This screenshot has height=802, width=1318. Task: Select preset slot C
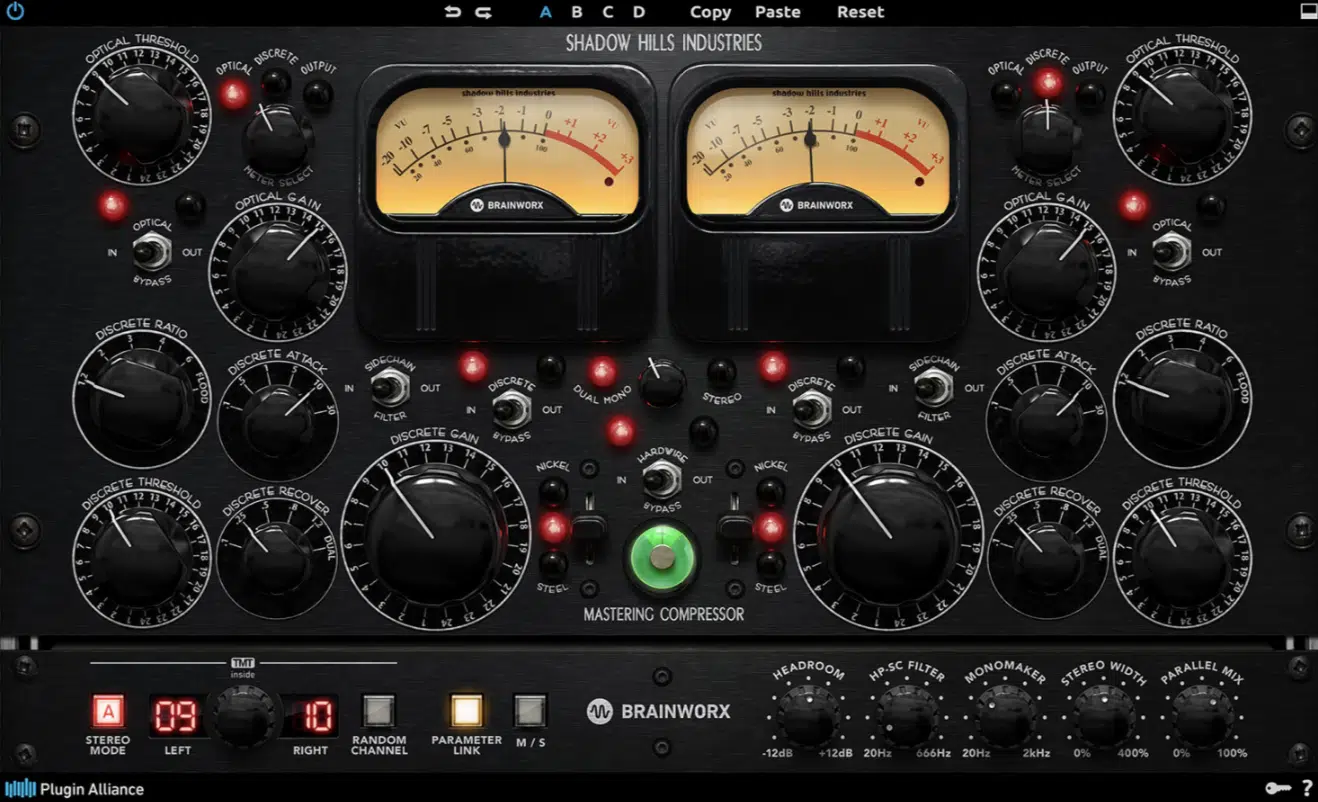(x=608, y=12)
